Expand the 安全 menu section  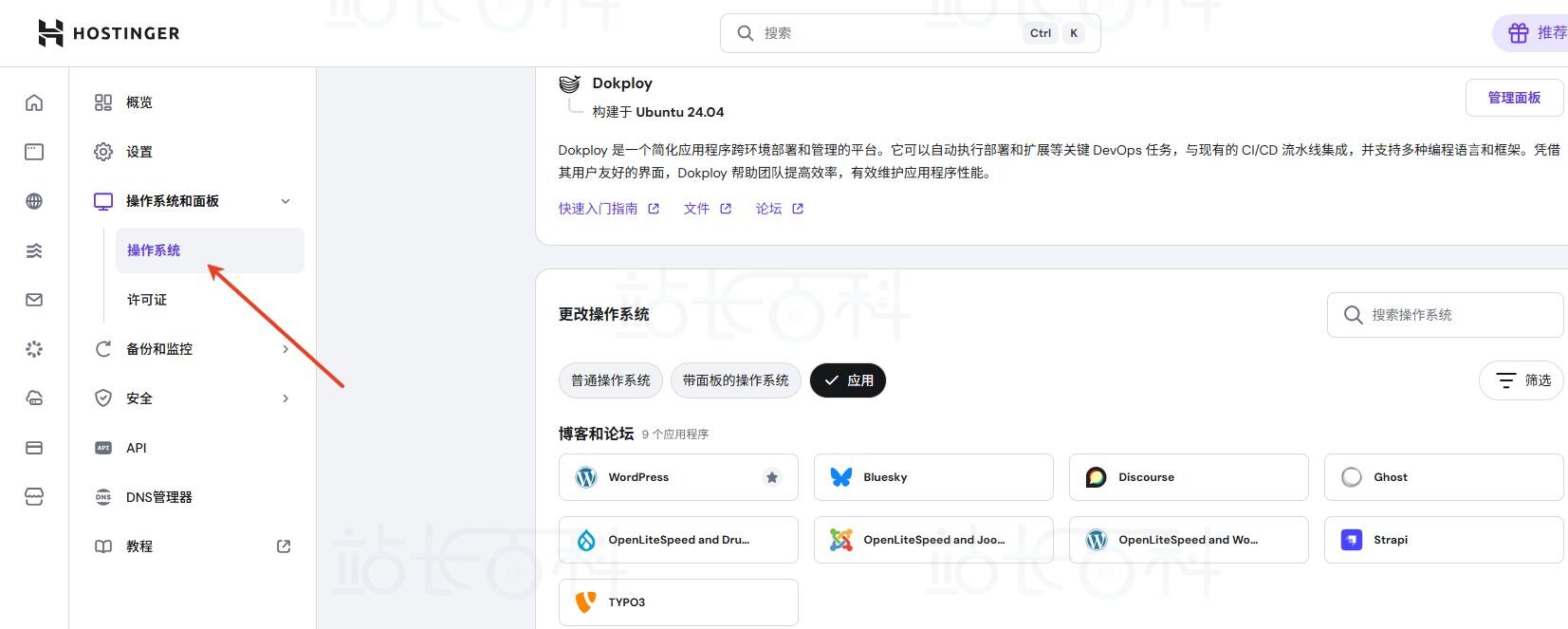pos(286,398)
